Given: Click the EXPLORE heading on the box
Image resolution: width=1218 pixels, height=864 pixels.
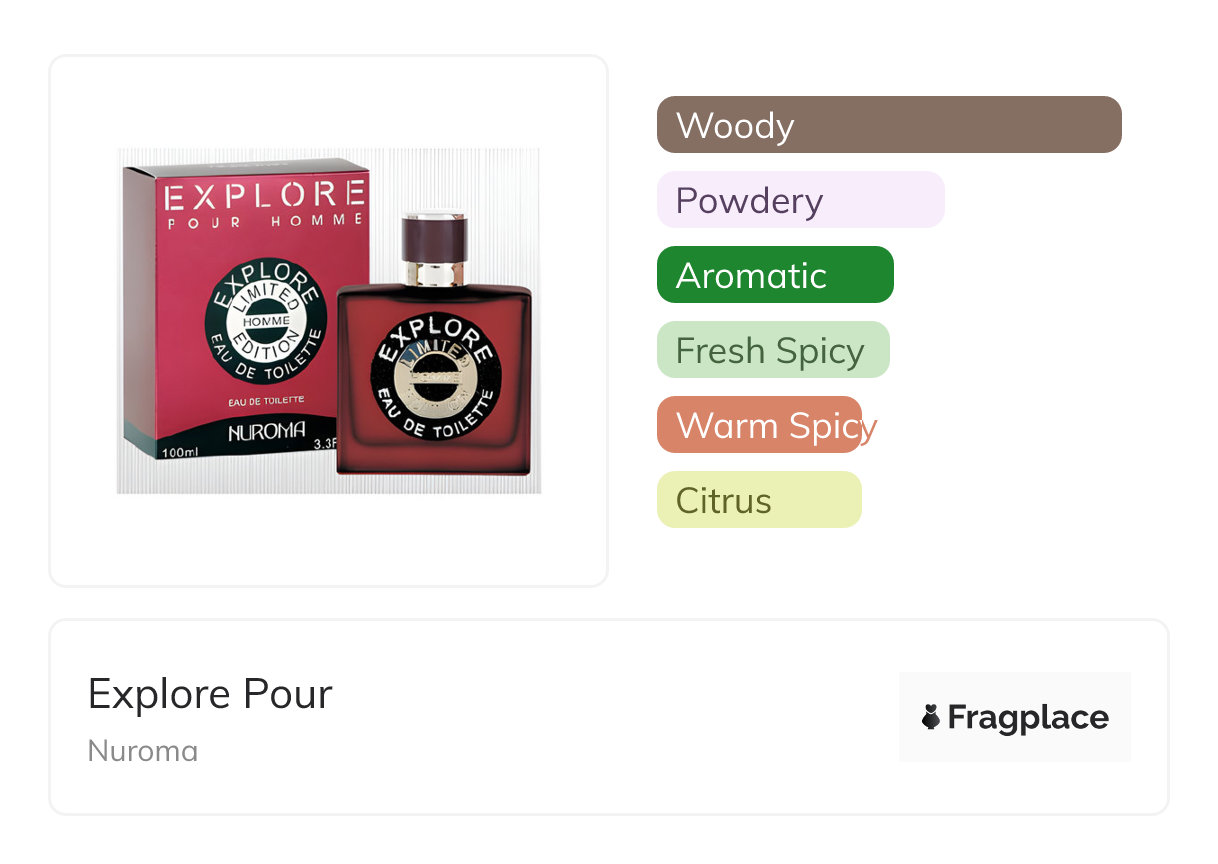Looking at the screenshot, I should (264, 196).
